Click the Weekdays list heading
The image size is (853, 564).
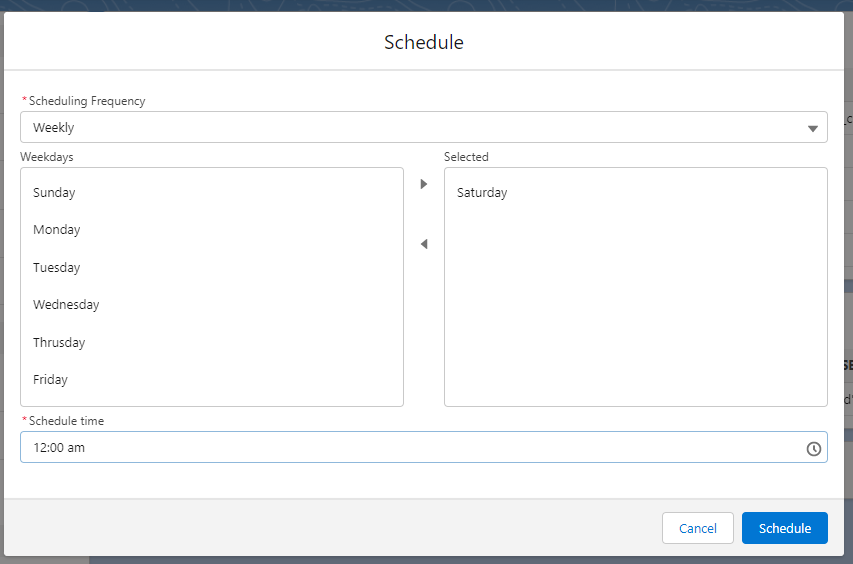[x=47, y=157]
